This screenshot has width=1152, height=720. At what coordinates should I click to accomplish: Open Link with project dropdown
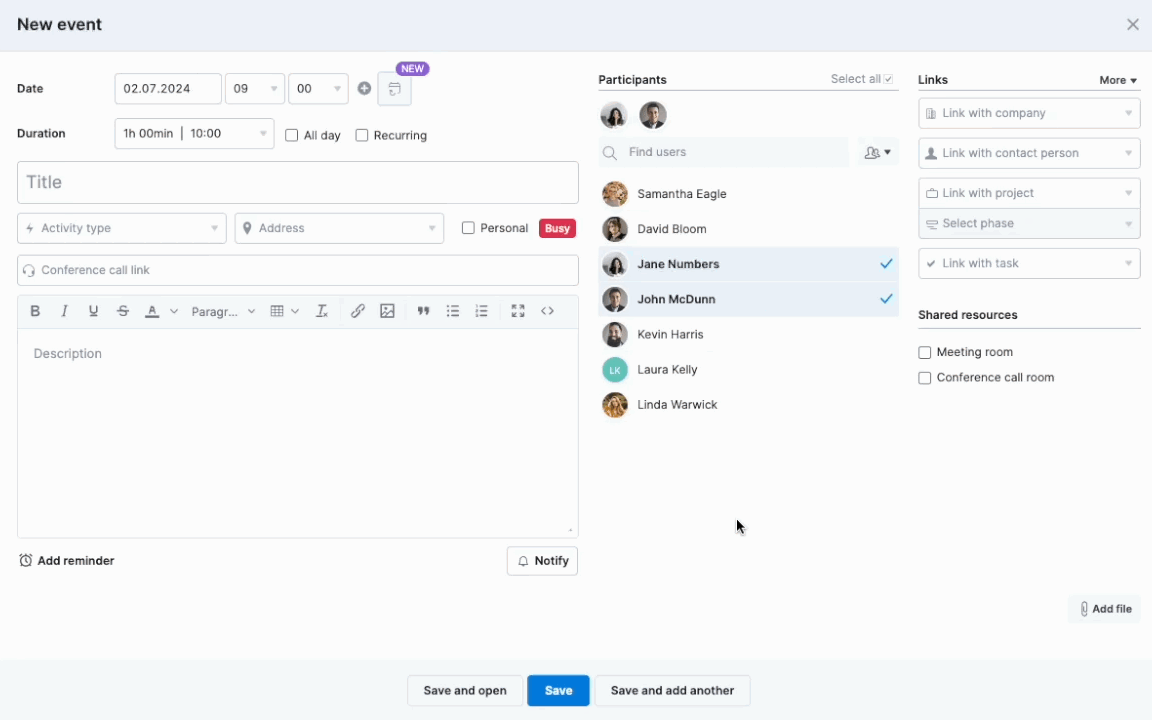(1029, 192)
